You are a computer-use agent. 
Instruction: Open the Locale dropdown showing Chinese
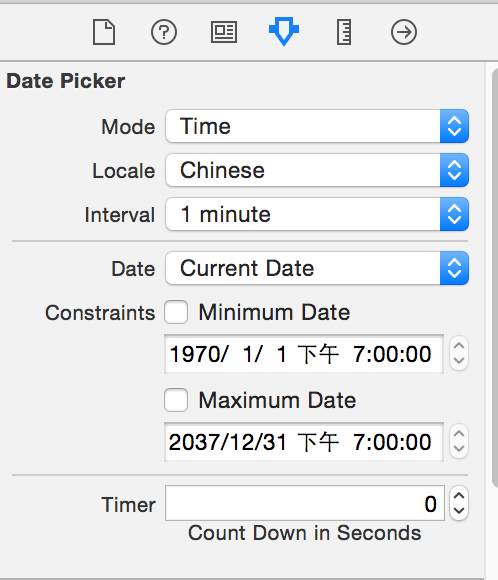click(x=317, y=170)
